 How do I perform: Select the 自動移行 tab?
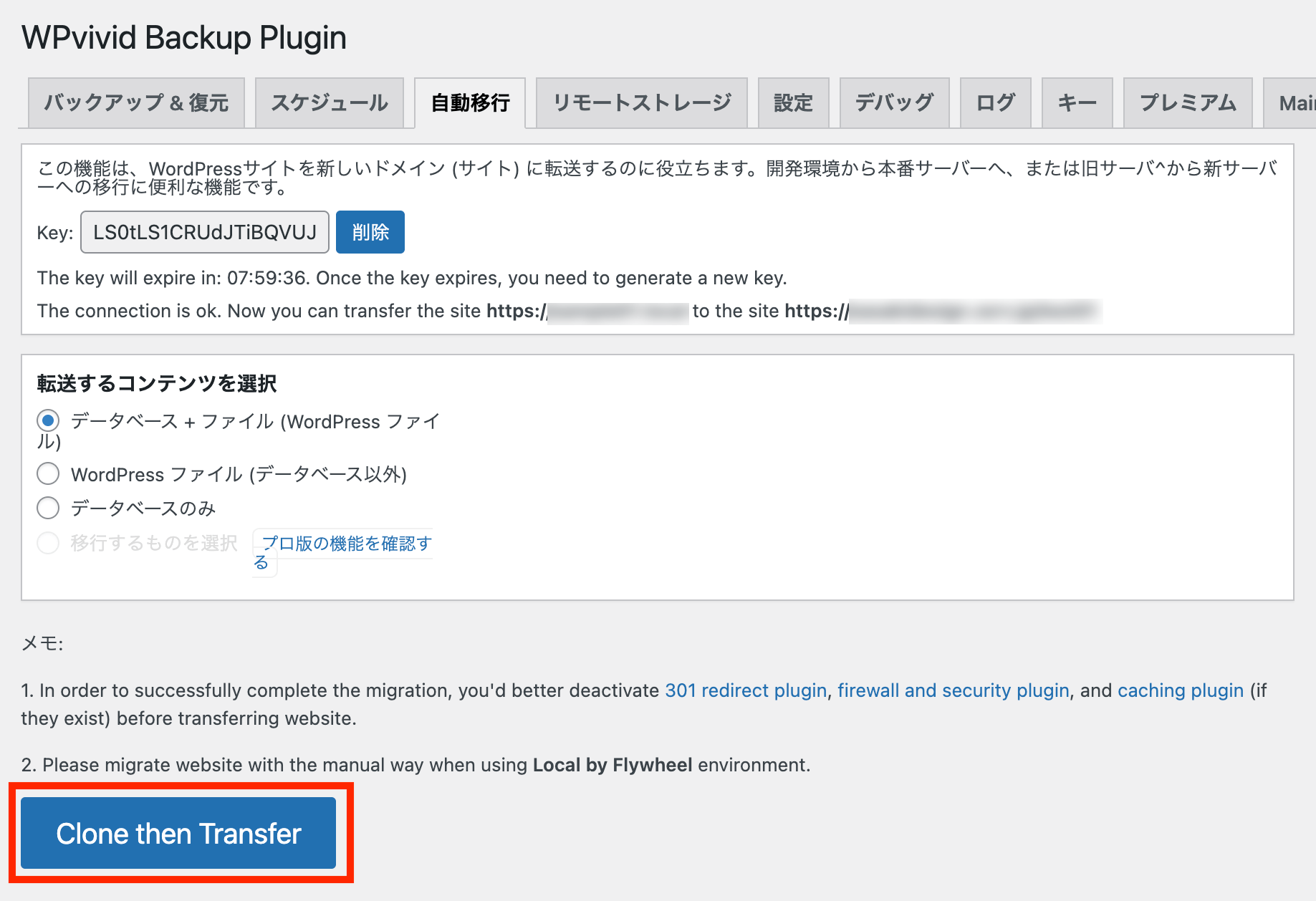[x=470, y=103]
